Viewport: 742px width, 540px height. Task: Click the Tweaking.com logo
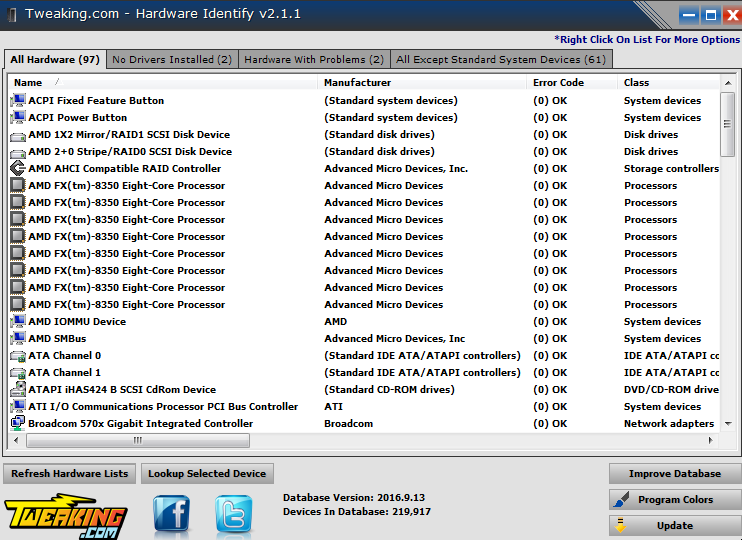[x=66, y=516]
